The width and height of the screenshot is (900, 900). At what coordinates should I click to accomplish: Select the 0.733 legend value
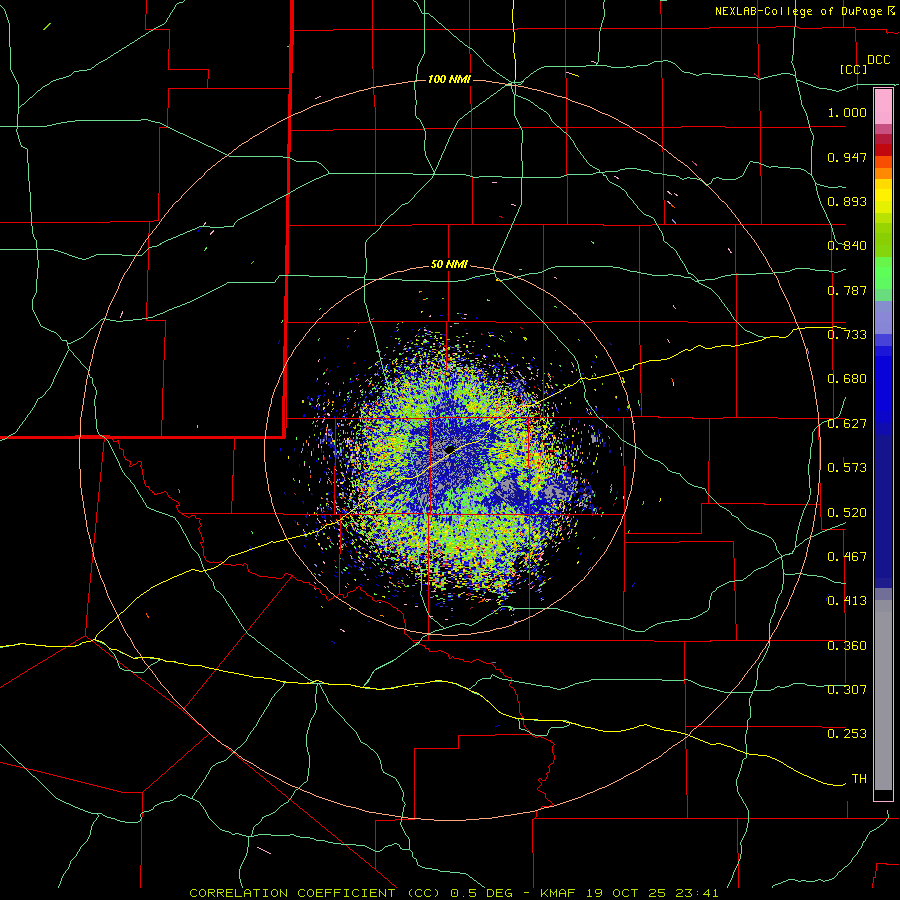(x=847, y=334)
